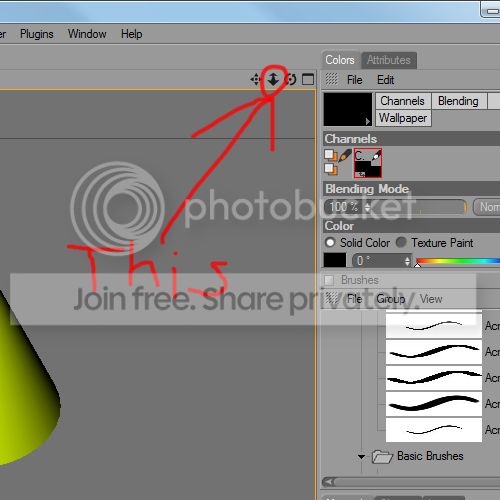
Task: Click the pencil icon in Channels
Action: 345,156
